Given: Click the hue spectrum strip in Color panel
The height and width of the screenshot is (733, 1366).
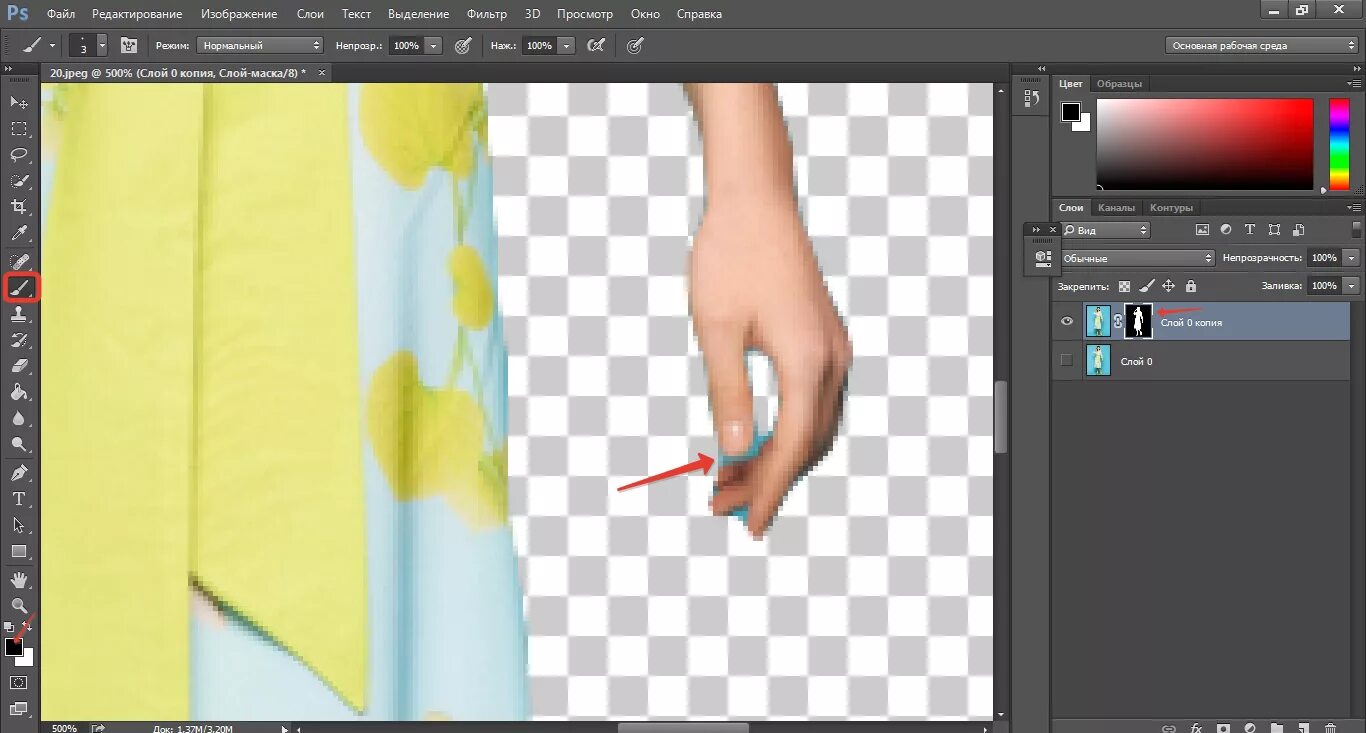Looking at the screenshot, I should (1339, 144).
